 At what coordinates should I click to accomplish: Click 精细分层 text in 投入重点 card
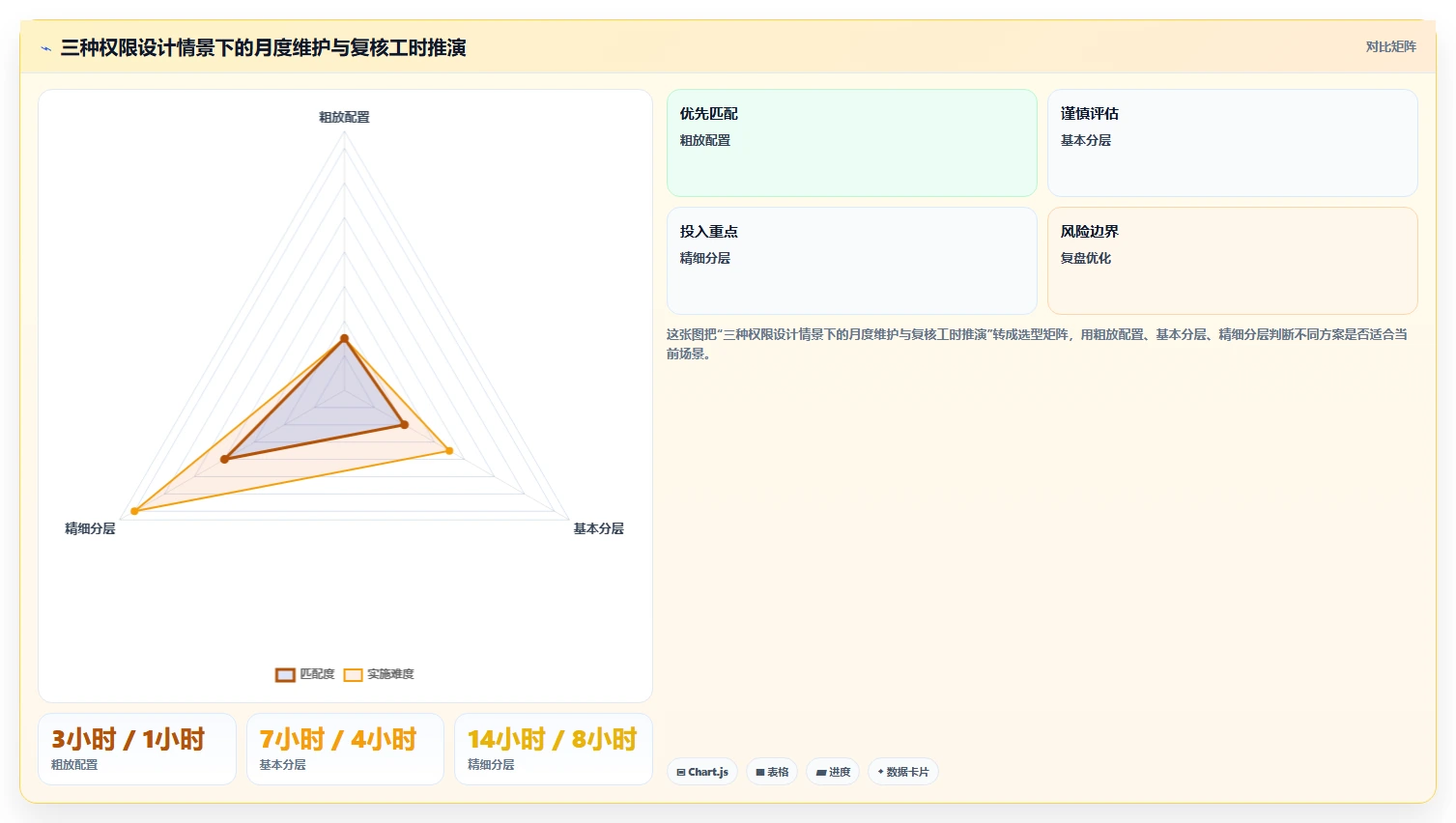click(x=705, y=258)
